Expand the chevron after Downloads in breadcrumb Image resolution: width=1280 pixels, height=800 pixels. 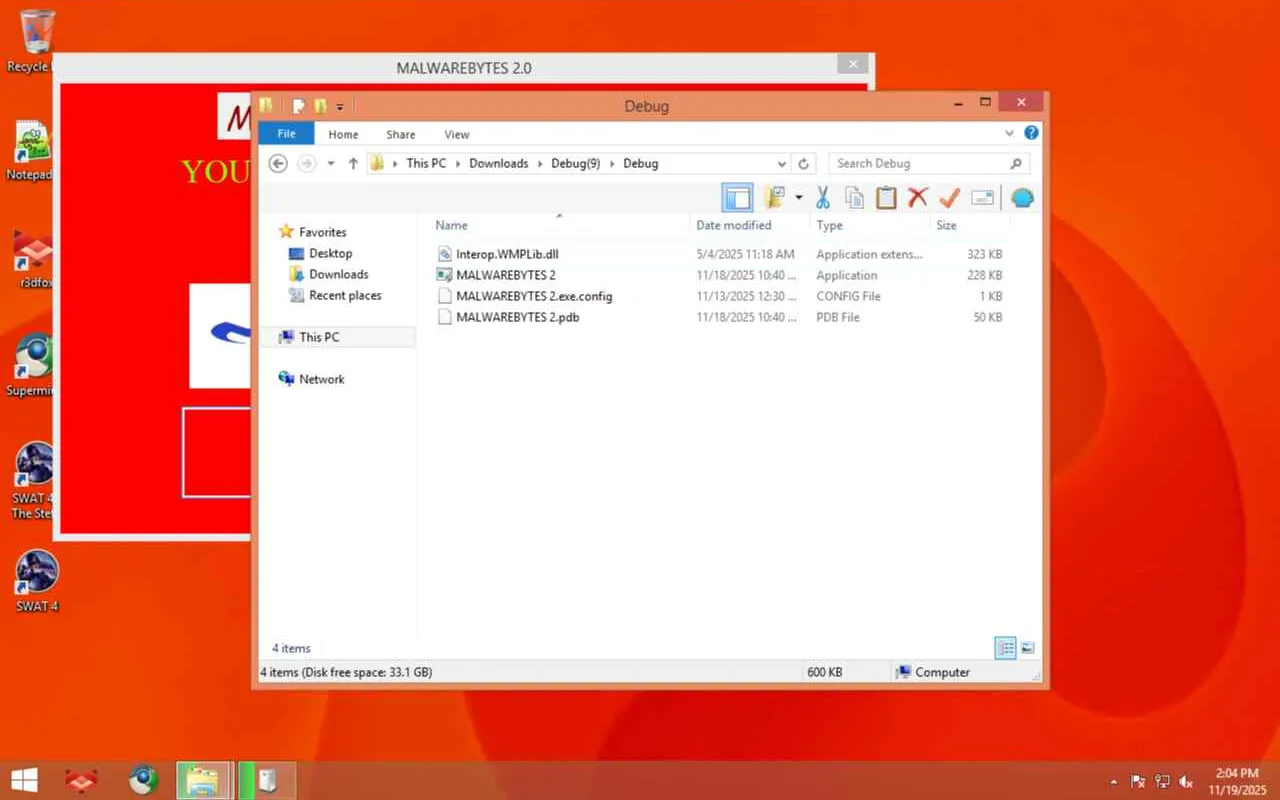click(x=540, y=163)
